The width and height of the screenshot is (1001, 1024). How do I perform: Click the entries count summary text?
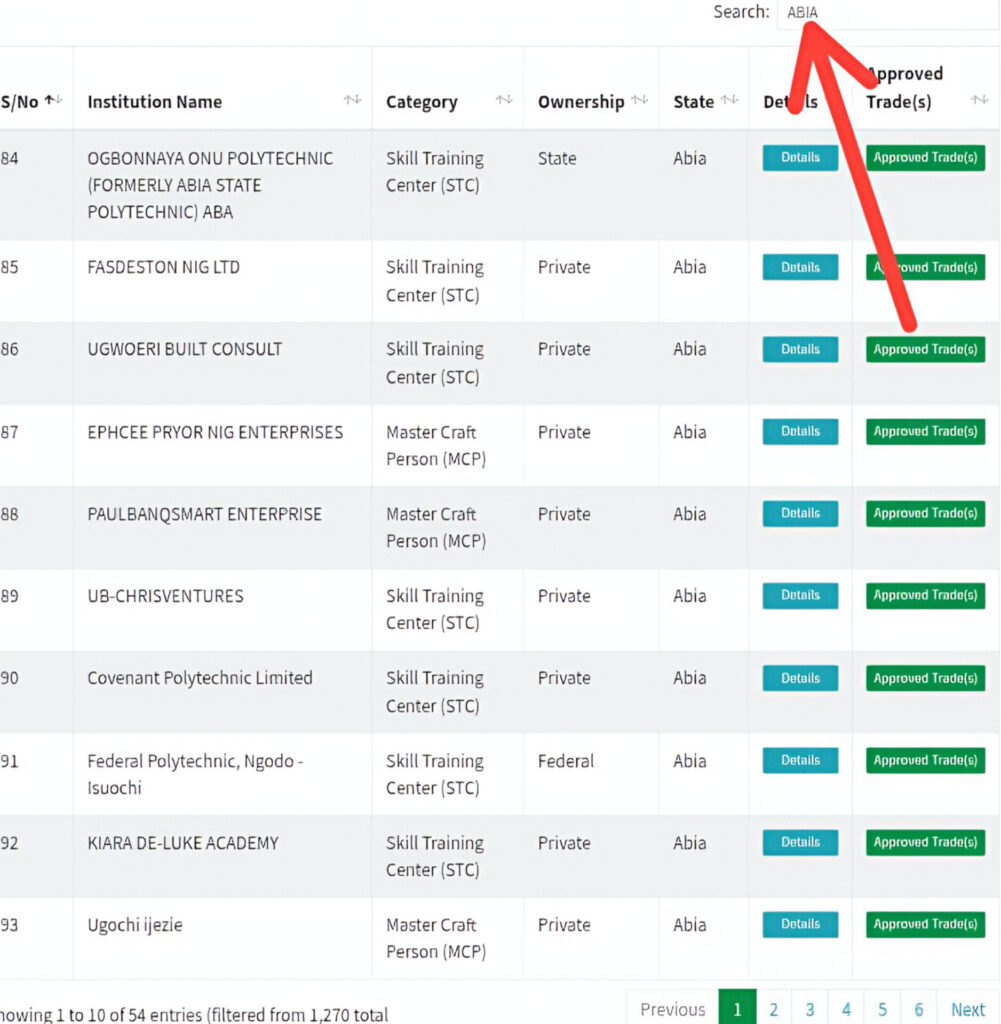pyautogui.click(x=194, y=1014)
